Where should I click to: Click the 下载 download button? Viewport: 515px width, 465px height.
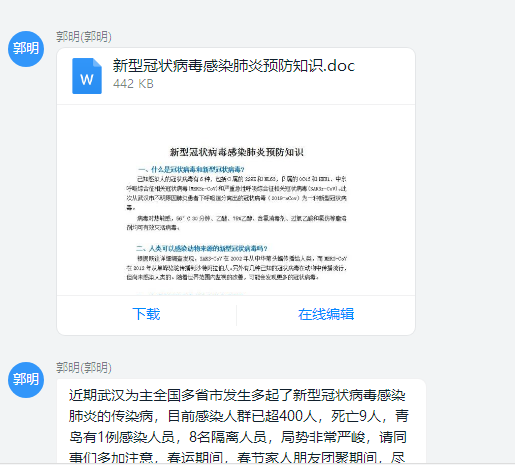coord(146,314)
